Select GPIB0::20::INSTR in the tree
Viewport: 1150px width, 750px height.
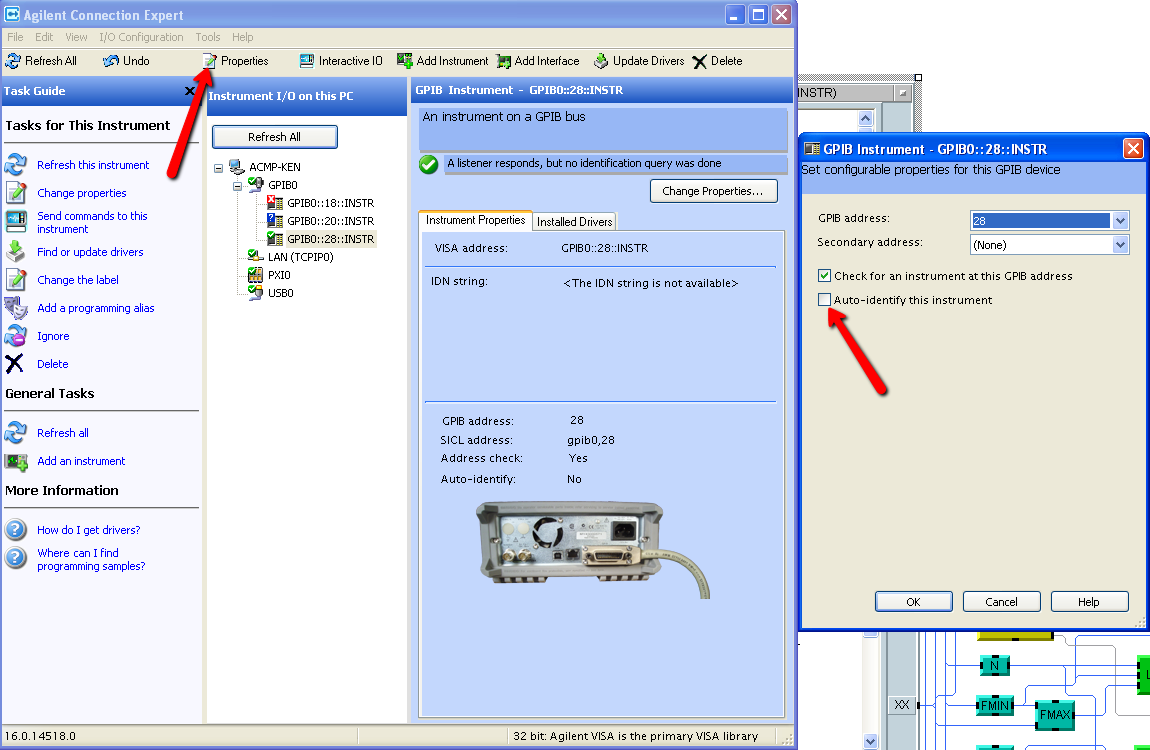330,221
